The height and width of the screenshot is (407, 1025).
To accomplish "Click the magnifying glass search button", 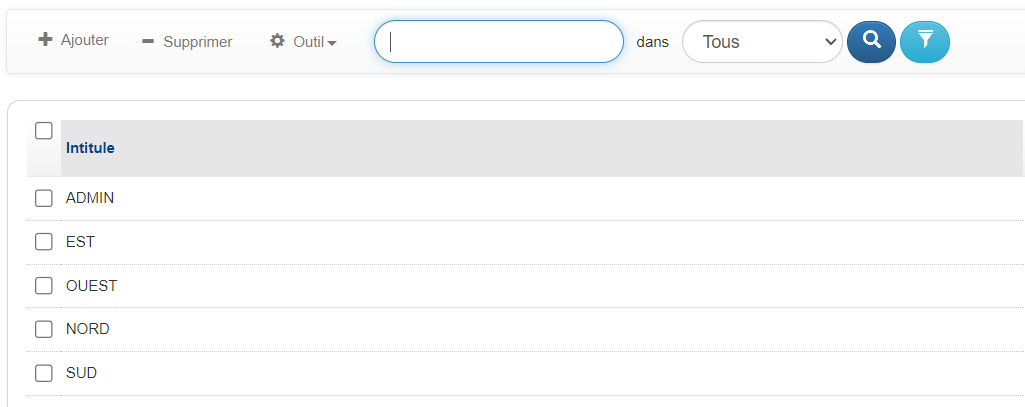I will [x=871, y=42].
